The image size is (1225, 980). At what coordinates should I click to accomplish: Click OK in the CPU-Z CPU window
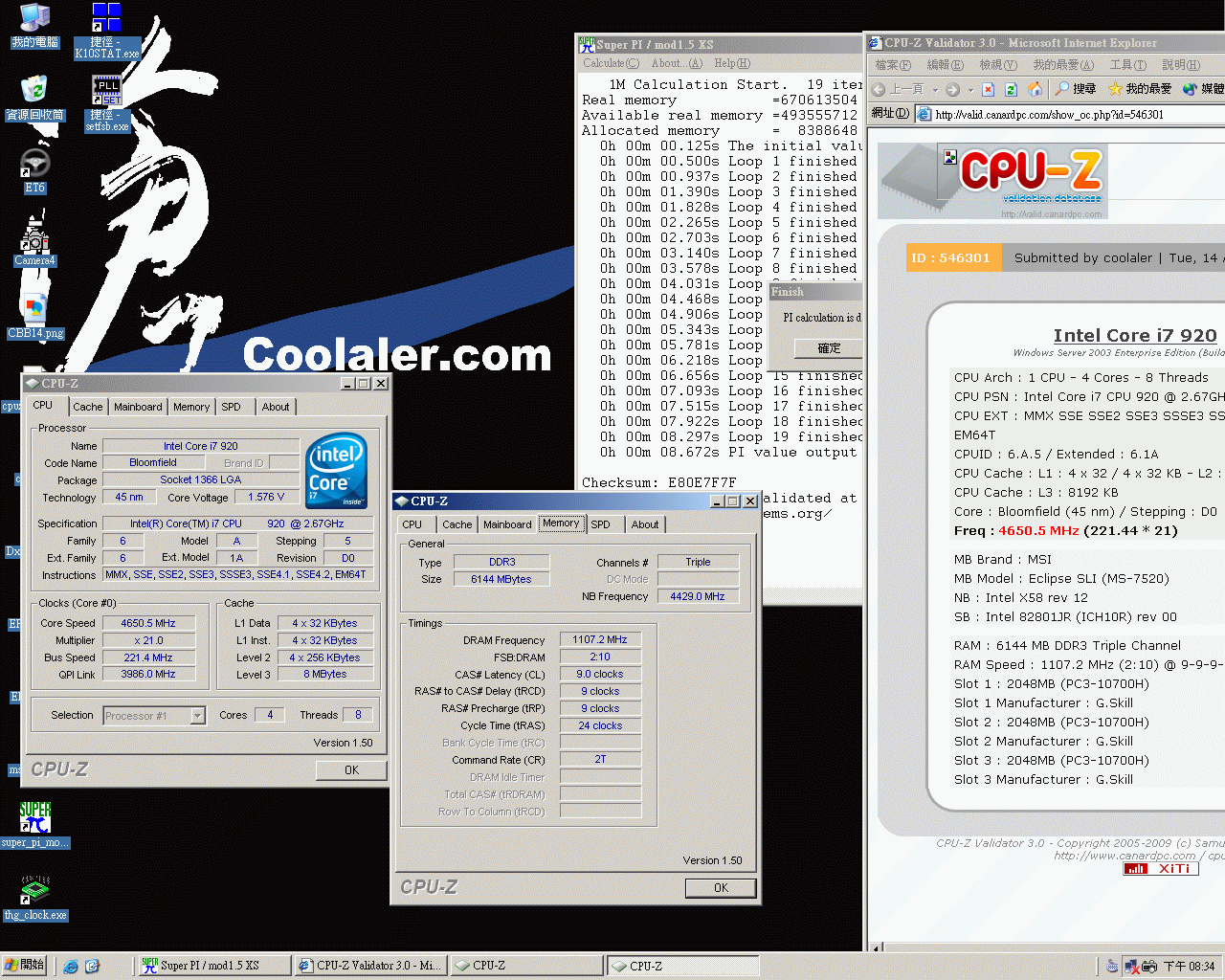tap(351, 770)
